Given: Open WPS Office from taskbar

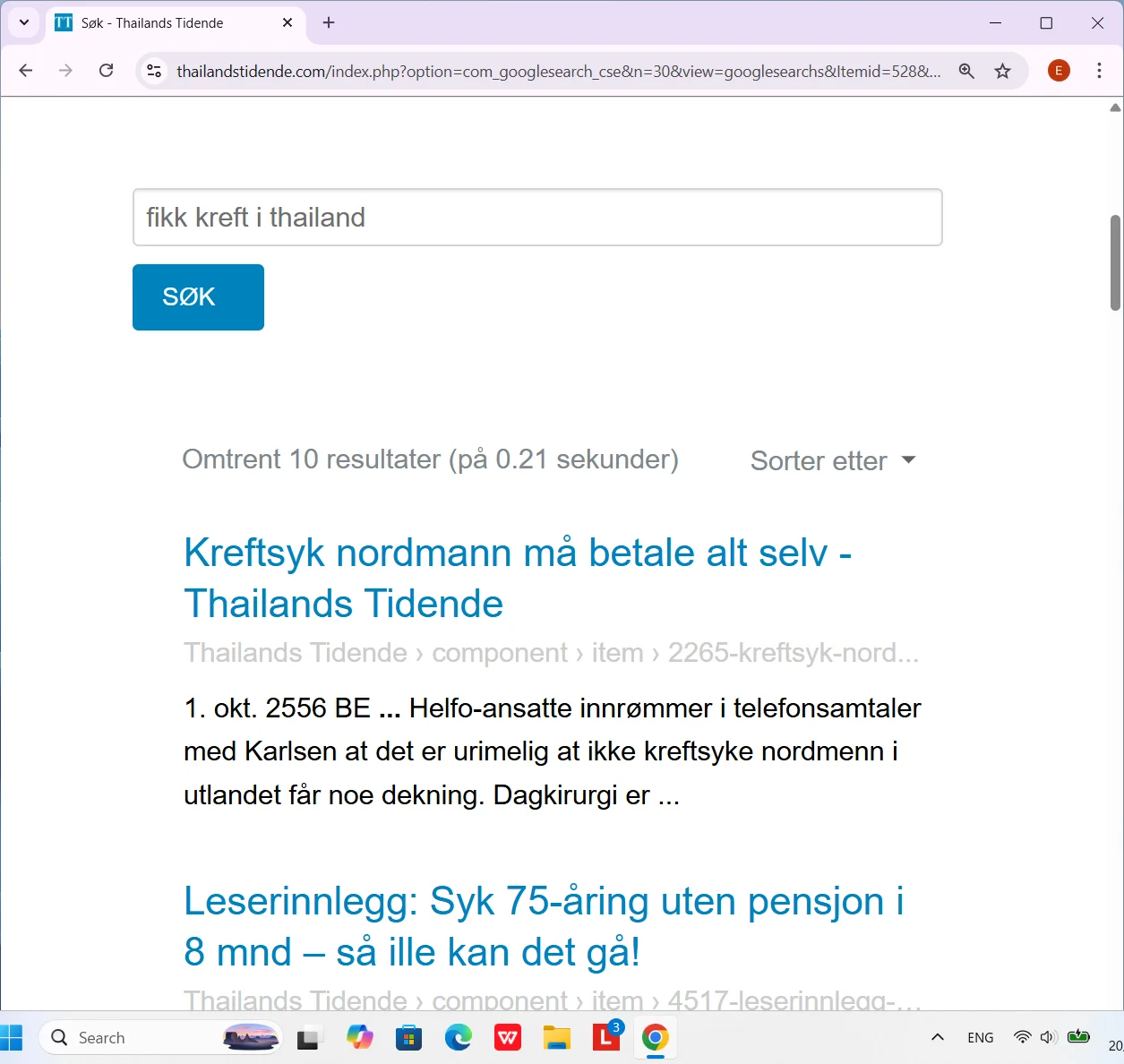Looking at the screenshot, I should (x=508, y=1038).
